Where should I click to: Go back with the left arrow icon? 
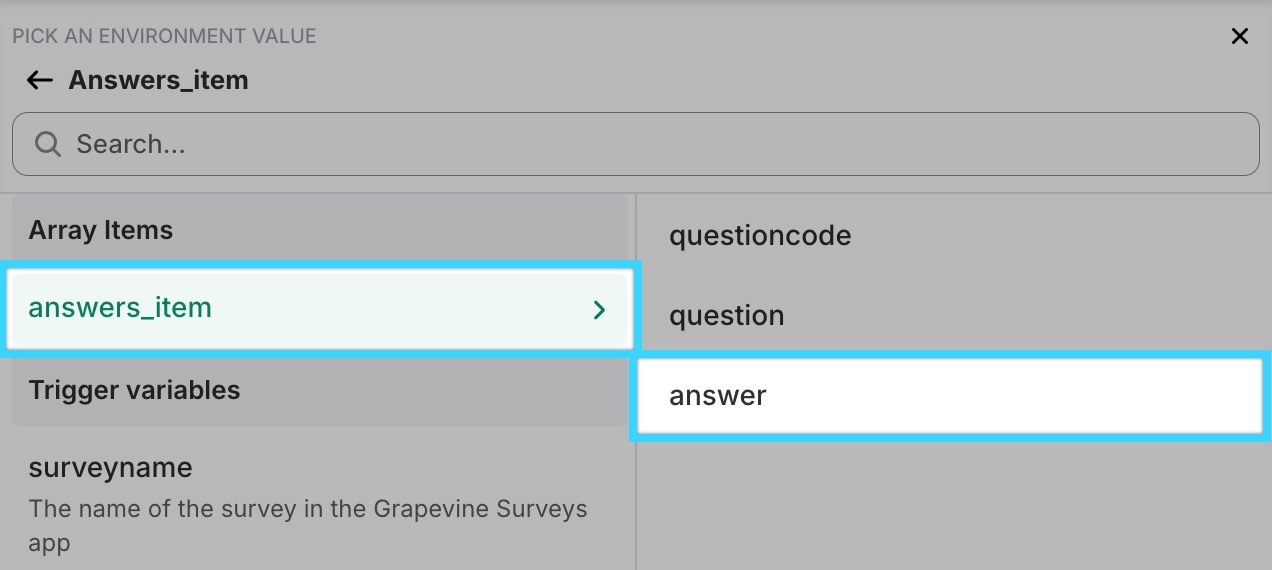[x=40, y=80]
